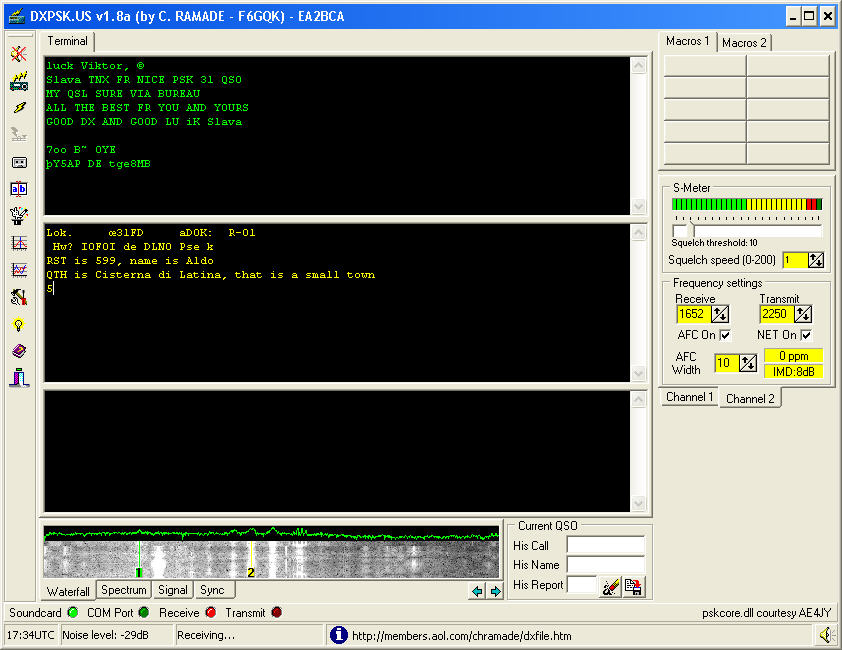Click the Receive frequency spinner arrows
The width and height of the screenshot is (842, 650).
pos(719,314)
